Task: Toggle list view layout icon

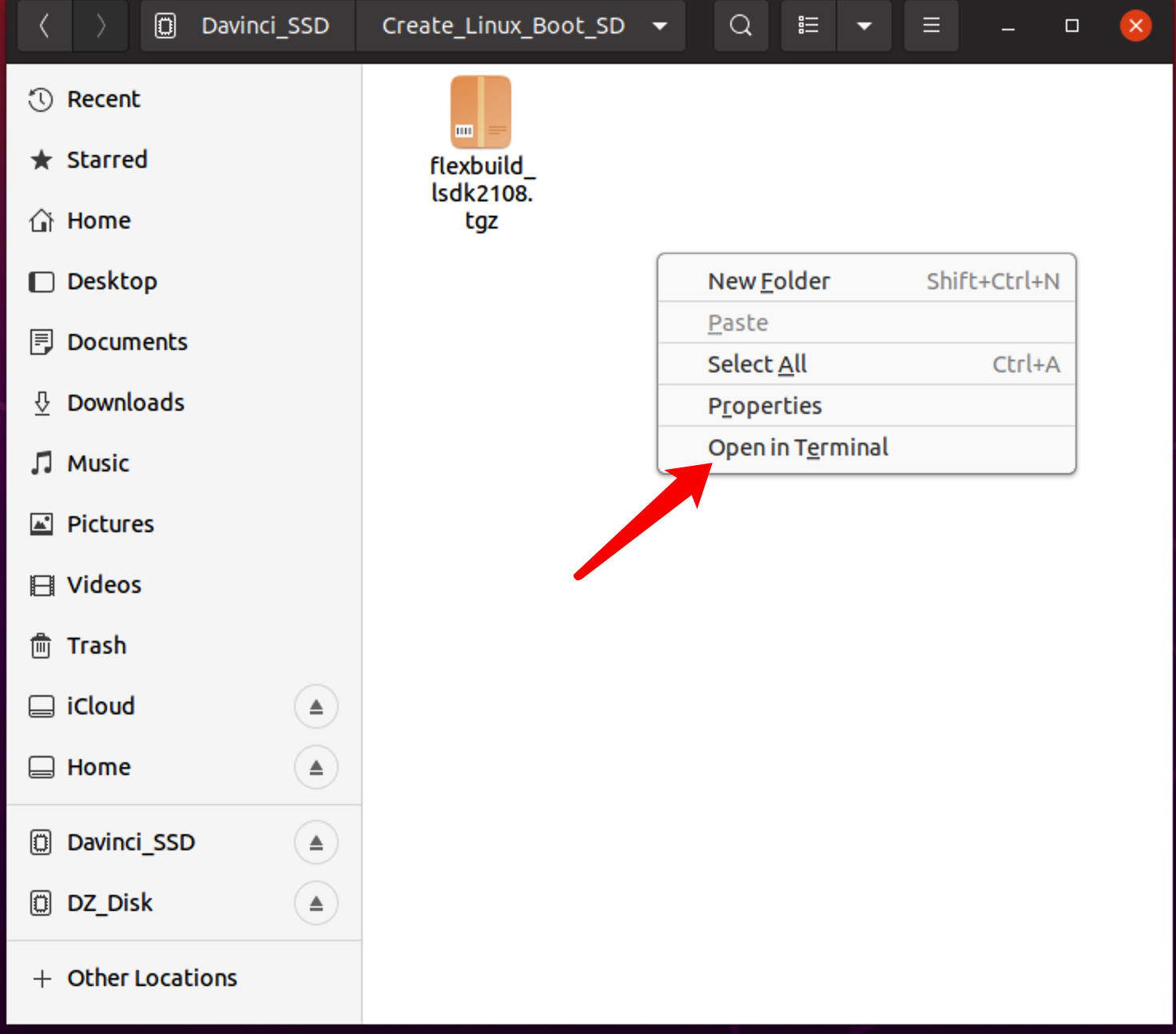Action: 808,26
